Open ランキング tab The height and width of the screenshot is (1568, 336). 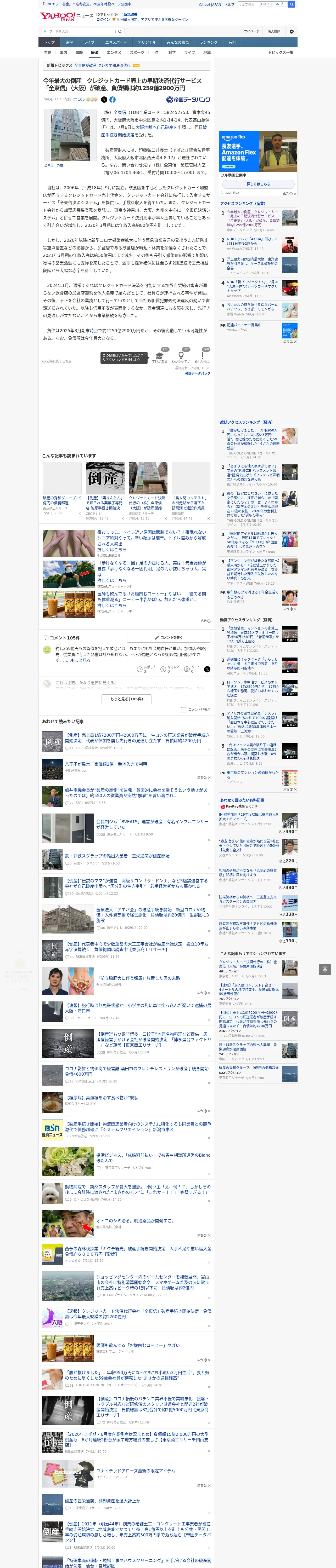point(209,43)
